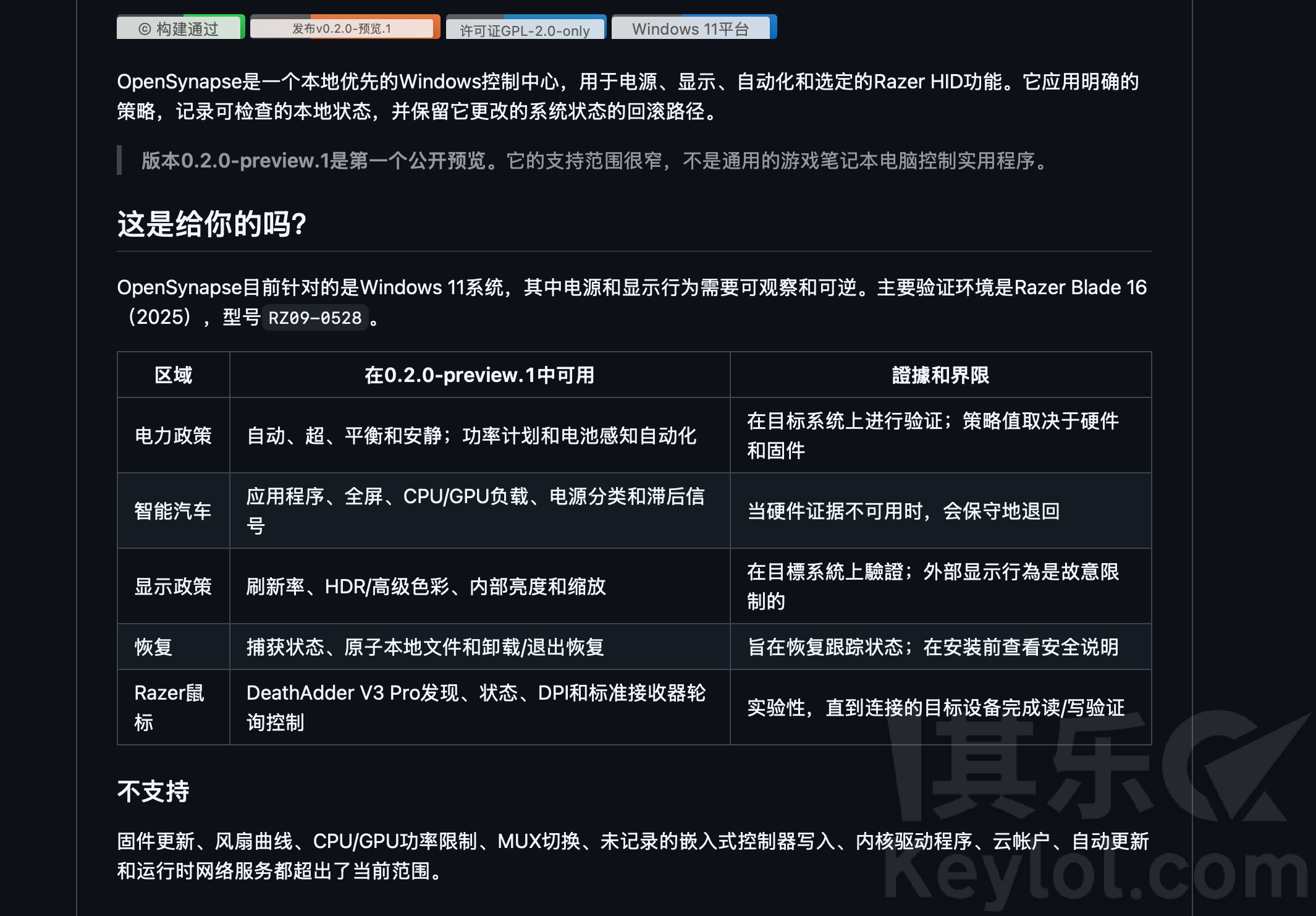Click the cell starting 在目标系统上进行验证
Viewport: 1316px width, 916px height.
940,436
